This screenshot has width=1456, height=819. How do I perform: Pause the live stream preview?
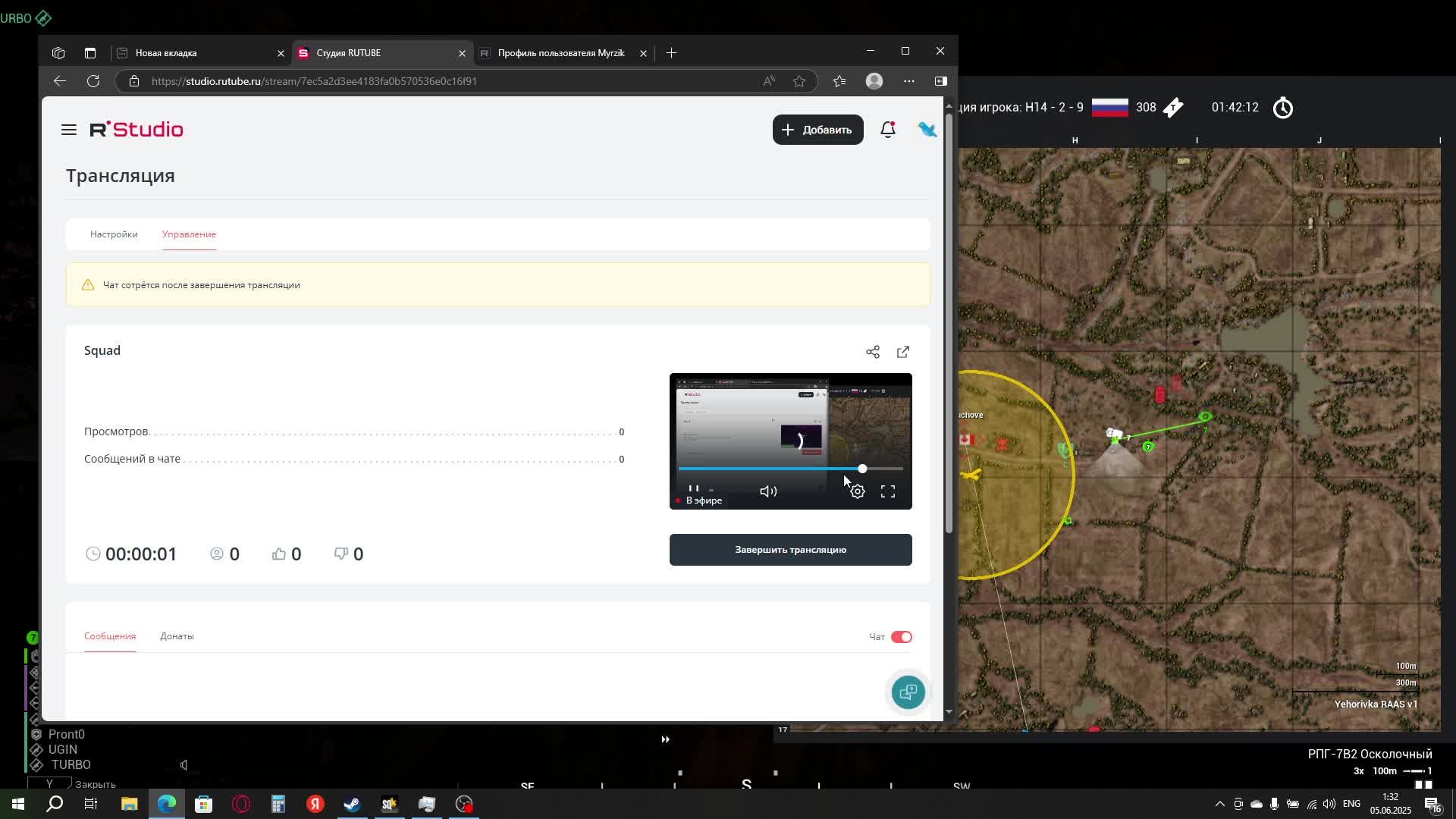click(x=693, y=489)
